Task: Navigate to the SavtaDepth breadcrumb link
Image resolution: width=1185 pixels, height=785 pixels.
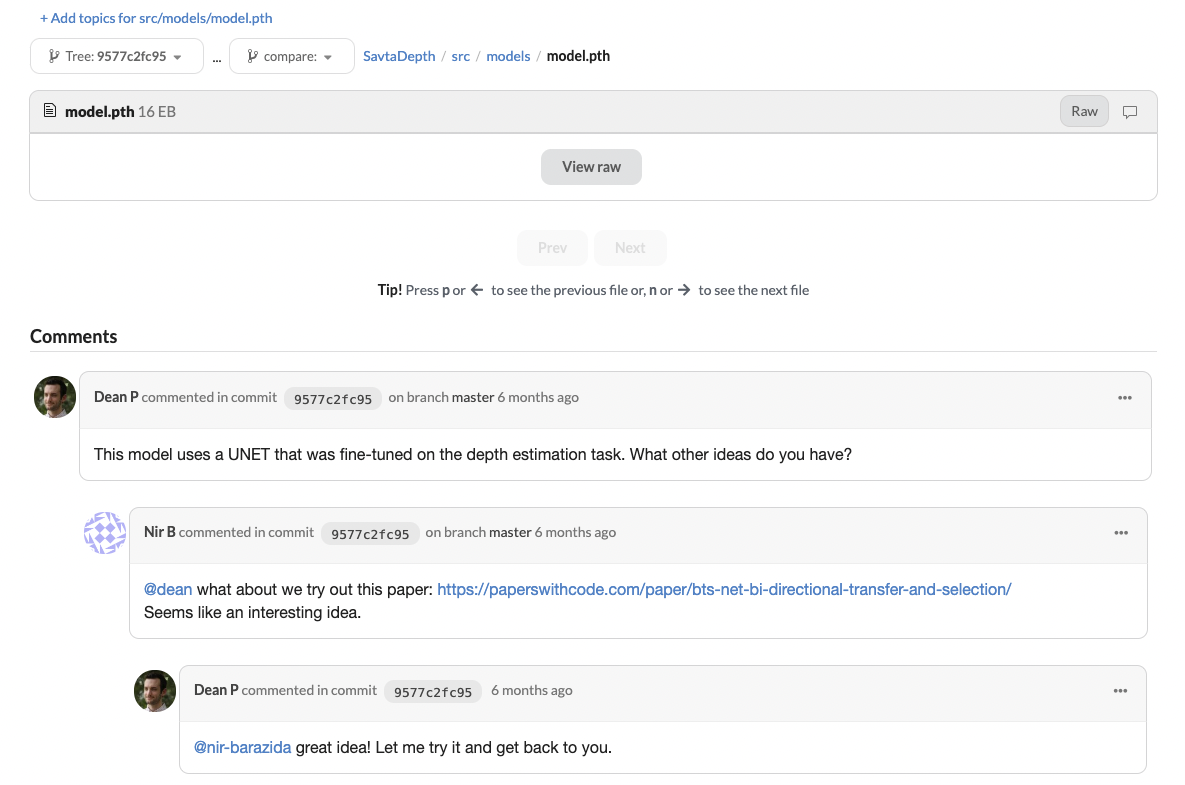Action: point(398,56)
